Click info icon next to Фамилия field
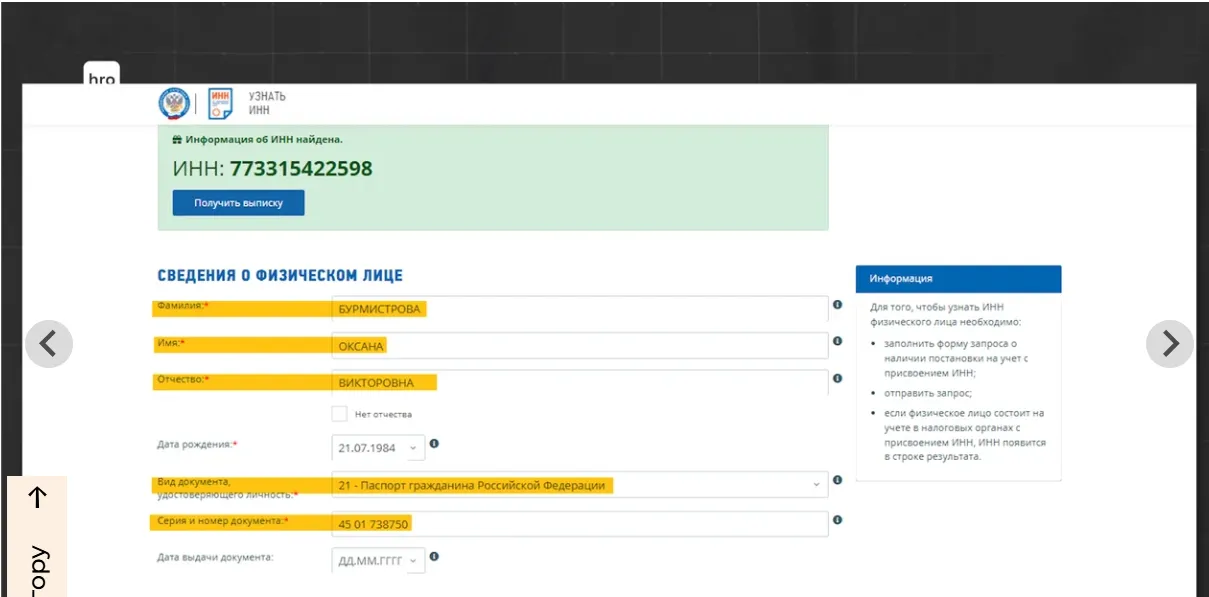 (x=837, y=305)
